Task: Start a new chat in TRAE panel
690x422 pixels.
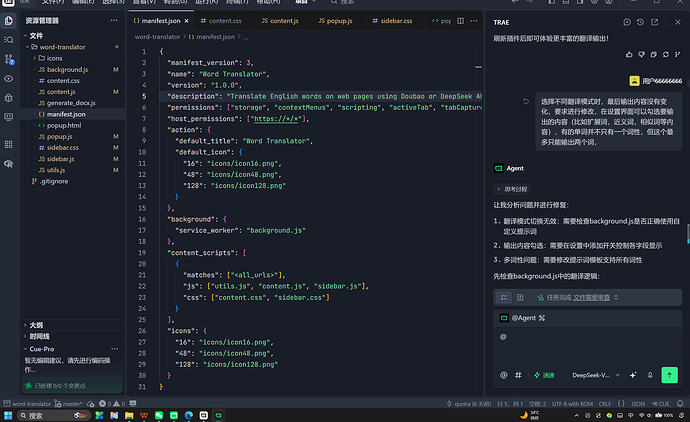Action: click(x=627, y=22)
